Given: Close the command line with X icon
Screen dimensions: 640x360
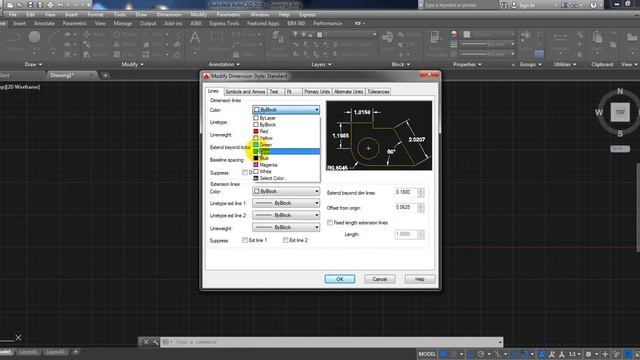Looking at the screenshot, I should tap(145, 342).
